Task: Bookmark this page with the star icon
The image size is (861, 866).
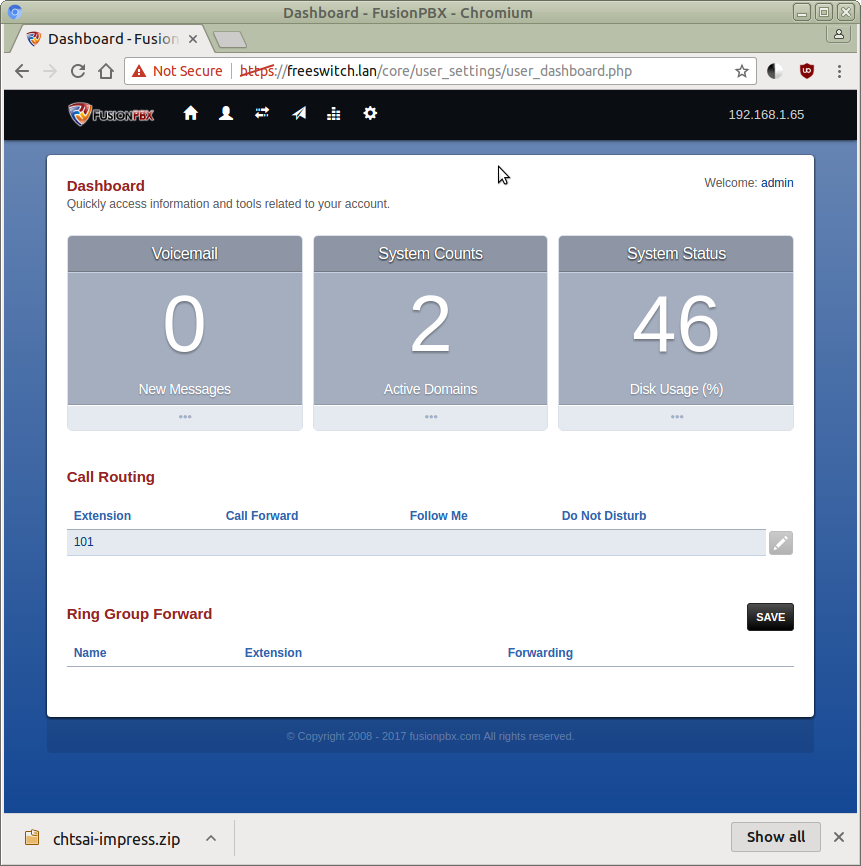Action: tap(742, 71)
